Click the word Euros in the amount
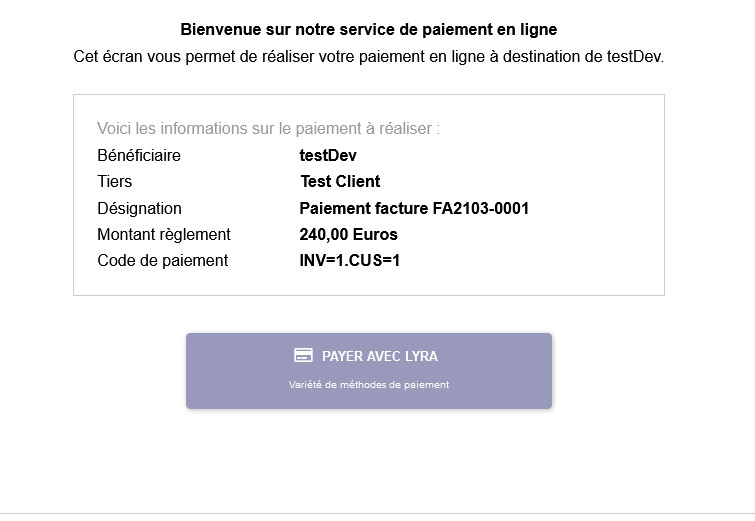The height and width of the screenshot is (521, 755). (375, 235)
